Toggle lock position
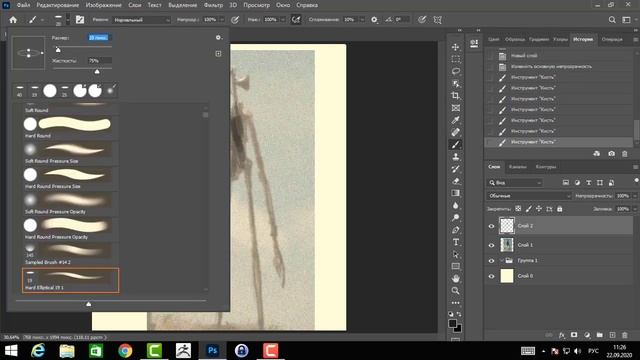 [x=539, y=209]
